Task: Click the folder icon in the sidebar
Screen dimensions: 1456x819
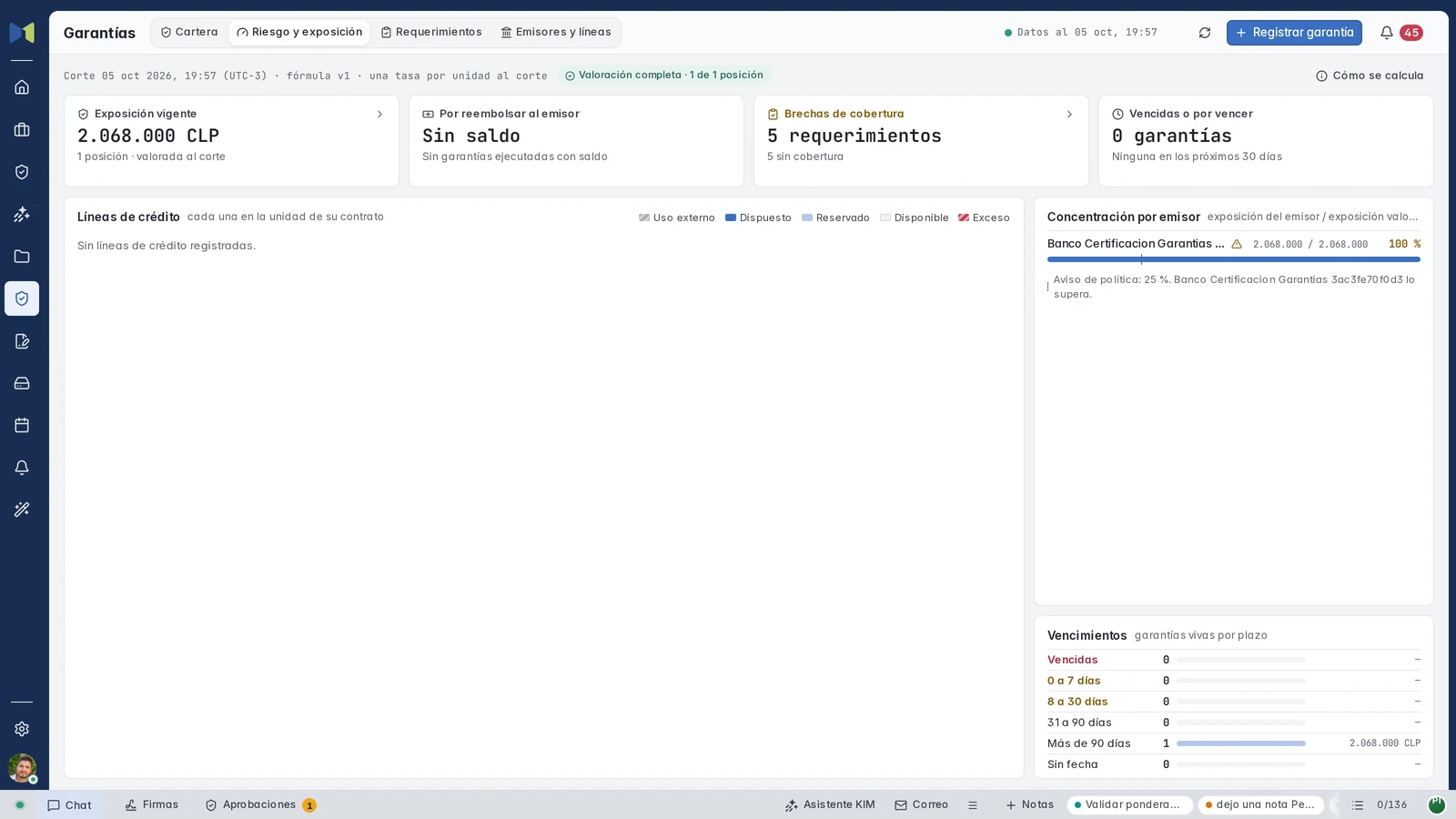Action: click(22, 257)
